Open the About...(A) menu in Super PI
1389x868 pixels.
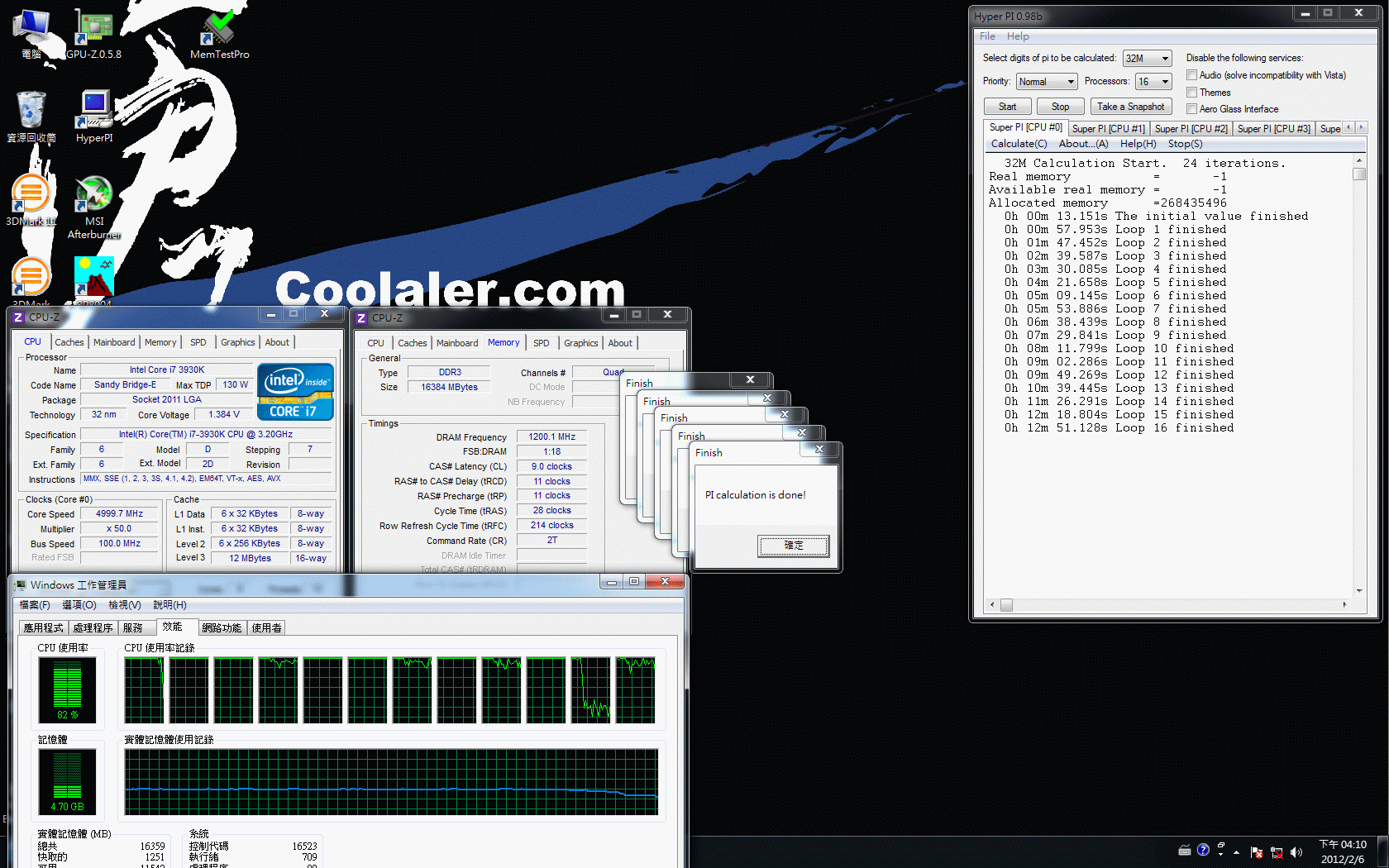(1083, 144)
